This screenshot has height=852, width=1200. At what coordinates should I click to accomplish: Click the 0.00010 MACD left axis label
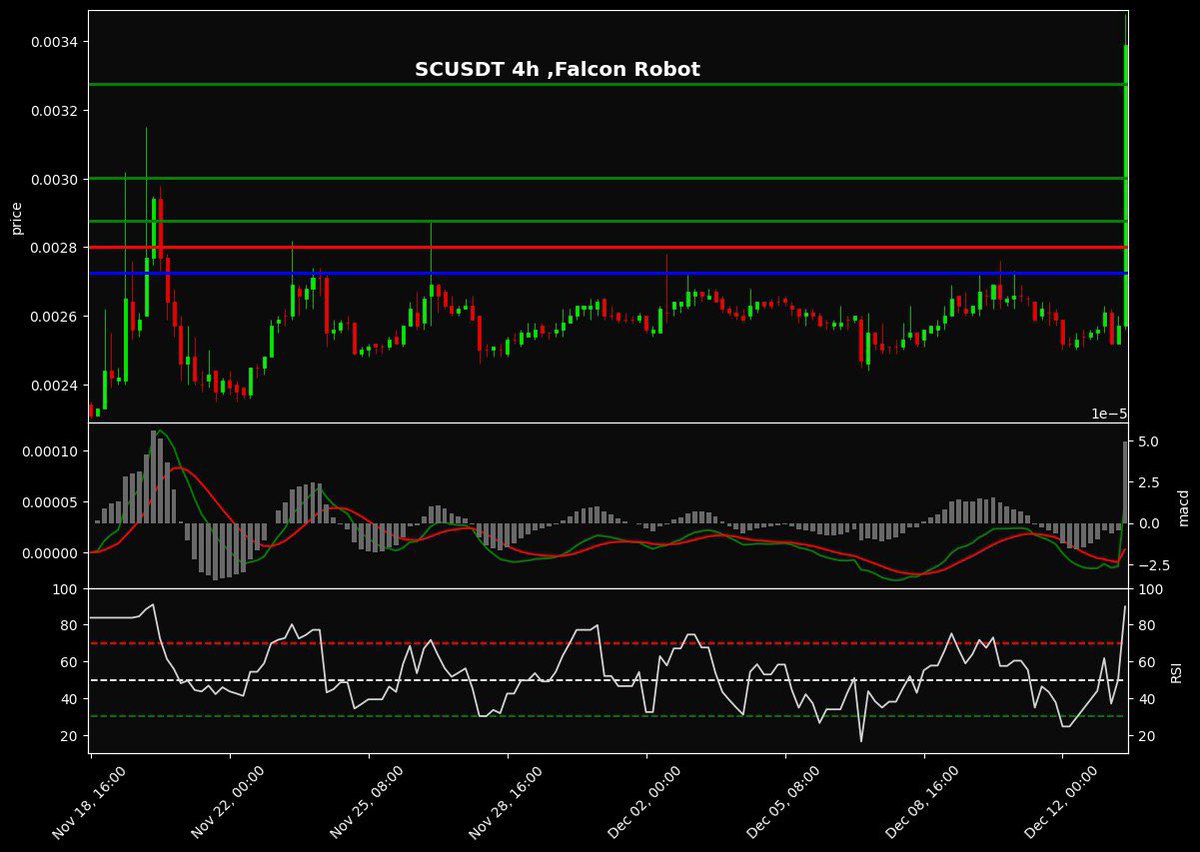click(52, 452)
